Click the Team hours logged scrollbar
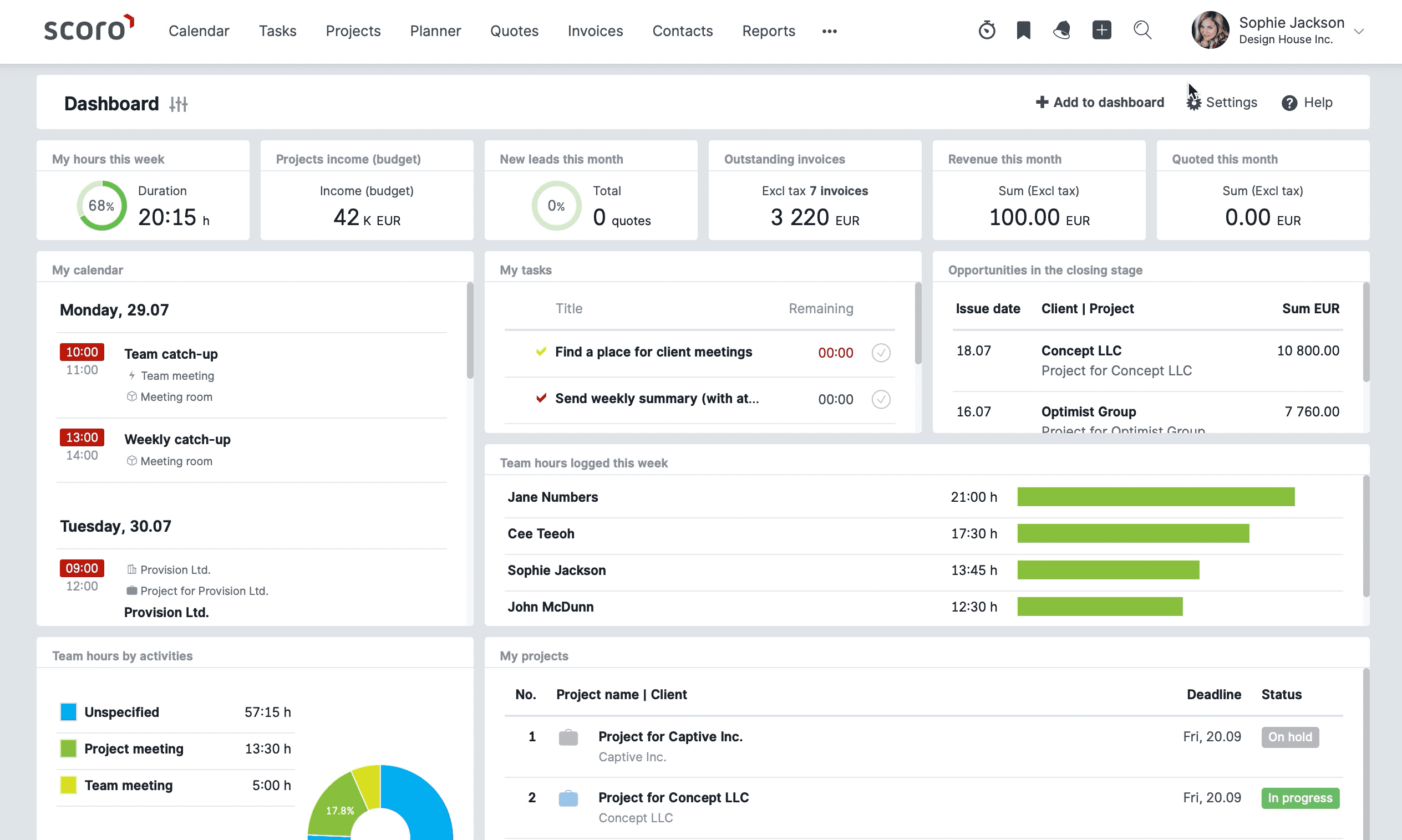Image resolution: width=1402 pixels, height=840 pixels. (1367, 536)
